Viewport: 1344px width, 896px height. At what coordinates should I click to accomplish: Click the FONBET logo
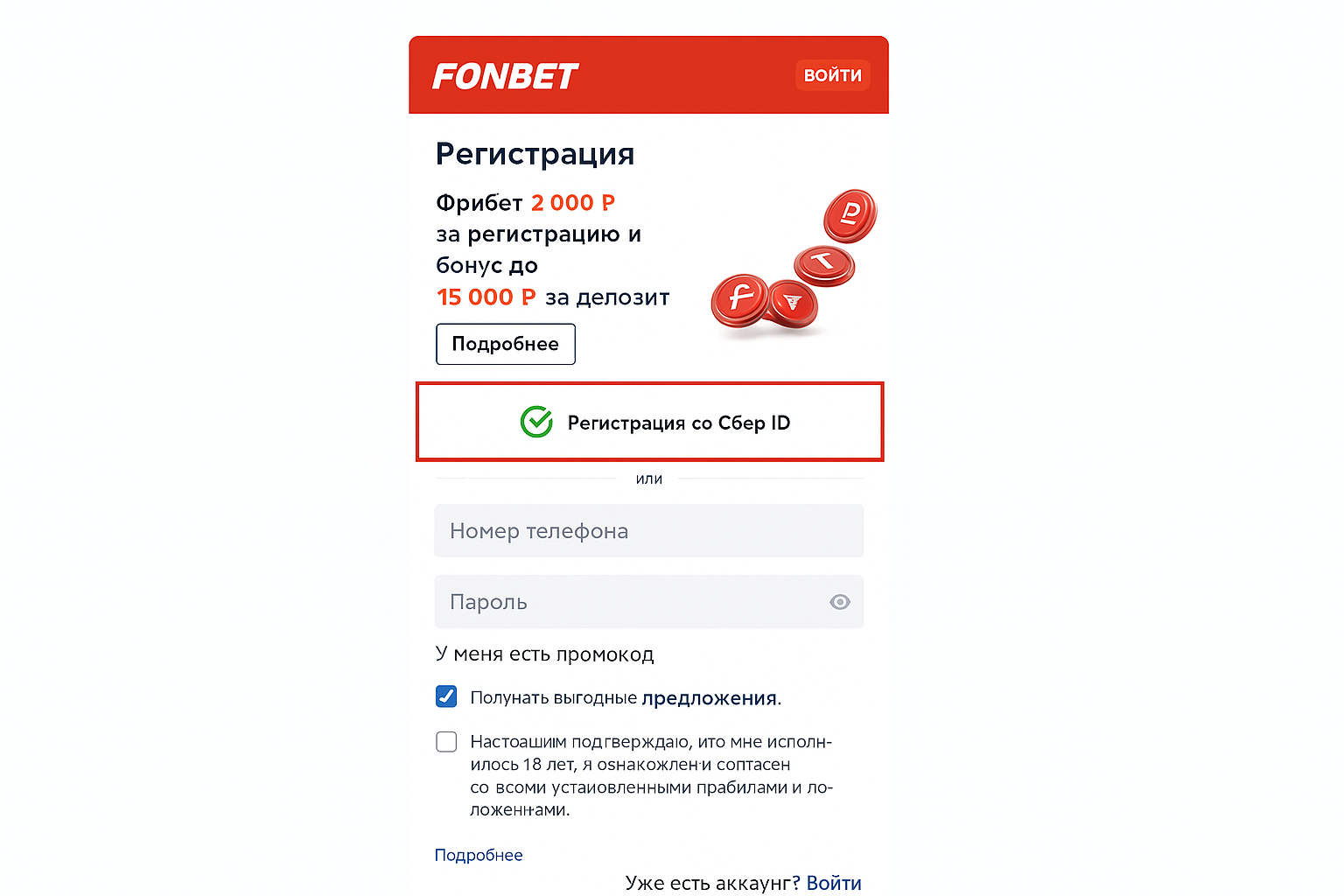(x=505, y=76)
